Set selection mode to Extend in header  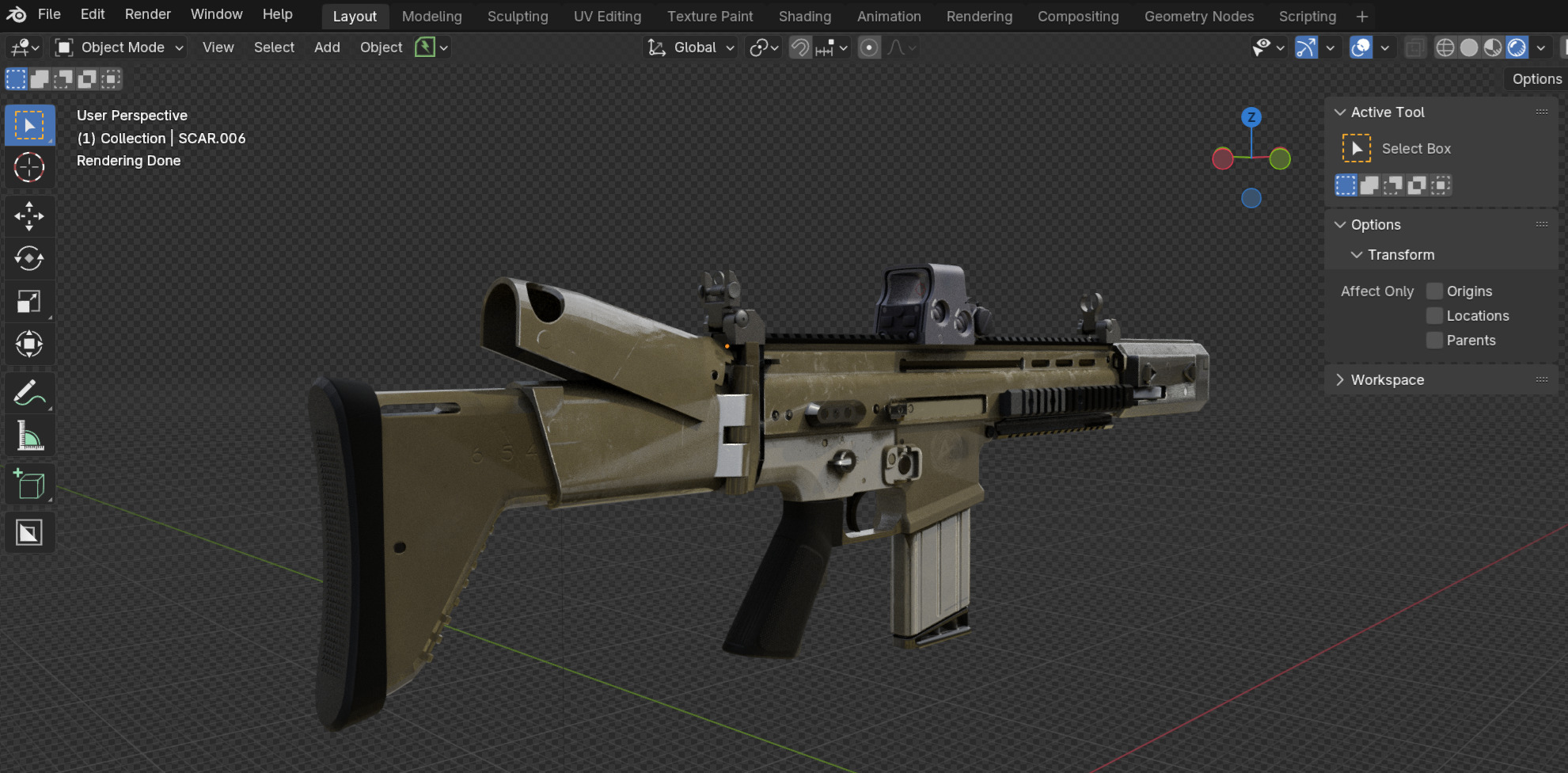click(x=40, y=78)
